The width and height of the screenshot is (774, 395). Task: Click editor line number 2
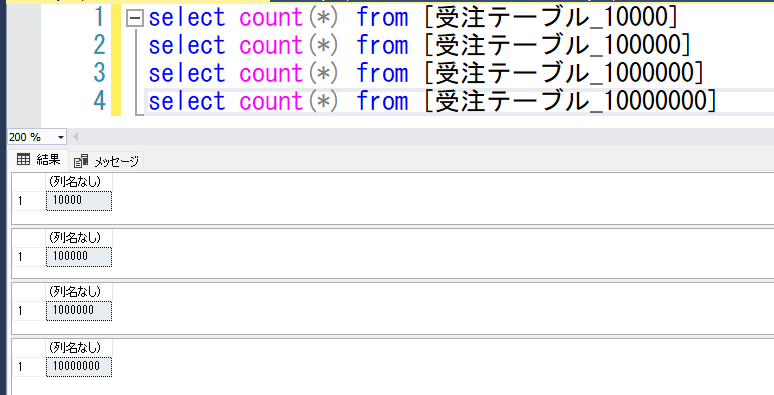99,45
